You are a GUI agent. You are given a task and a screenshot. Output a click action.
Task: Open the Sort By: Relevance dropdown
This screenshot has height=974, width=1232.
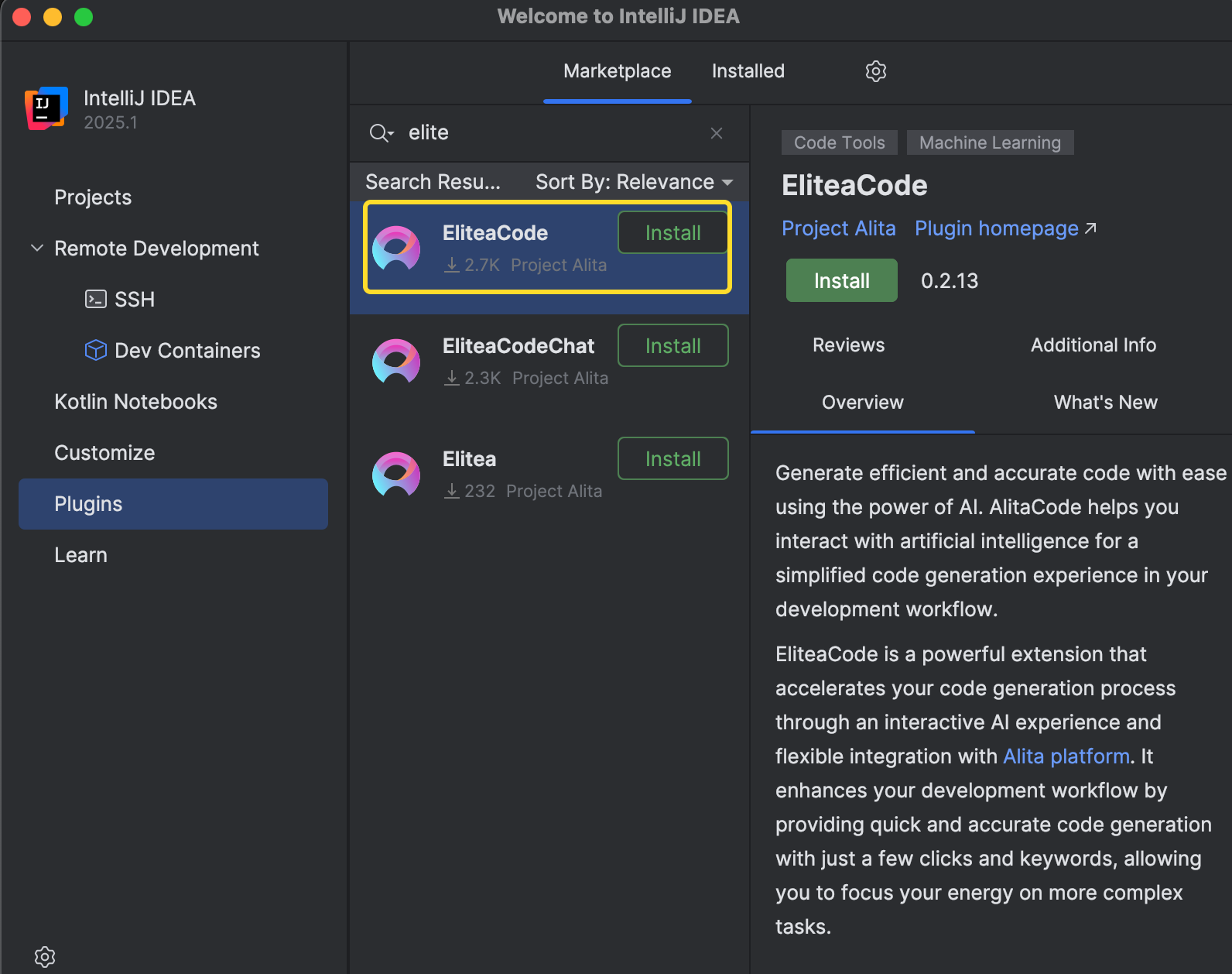634,182
